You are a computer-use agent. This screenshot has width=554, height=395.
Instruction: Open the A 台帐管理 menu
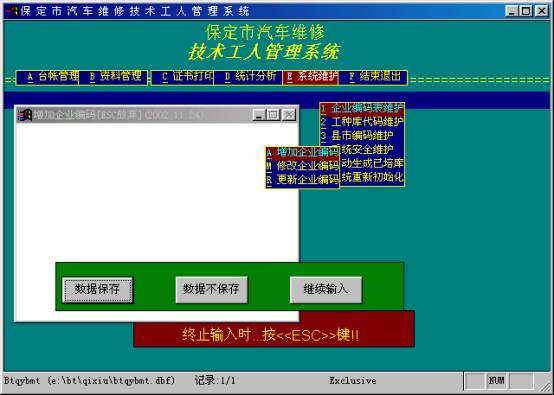[48, 77]
